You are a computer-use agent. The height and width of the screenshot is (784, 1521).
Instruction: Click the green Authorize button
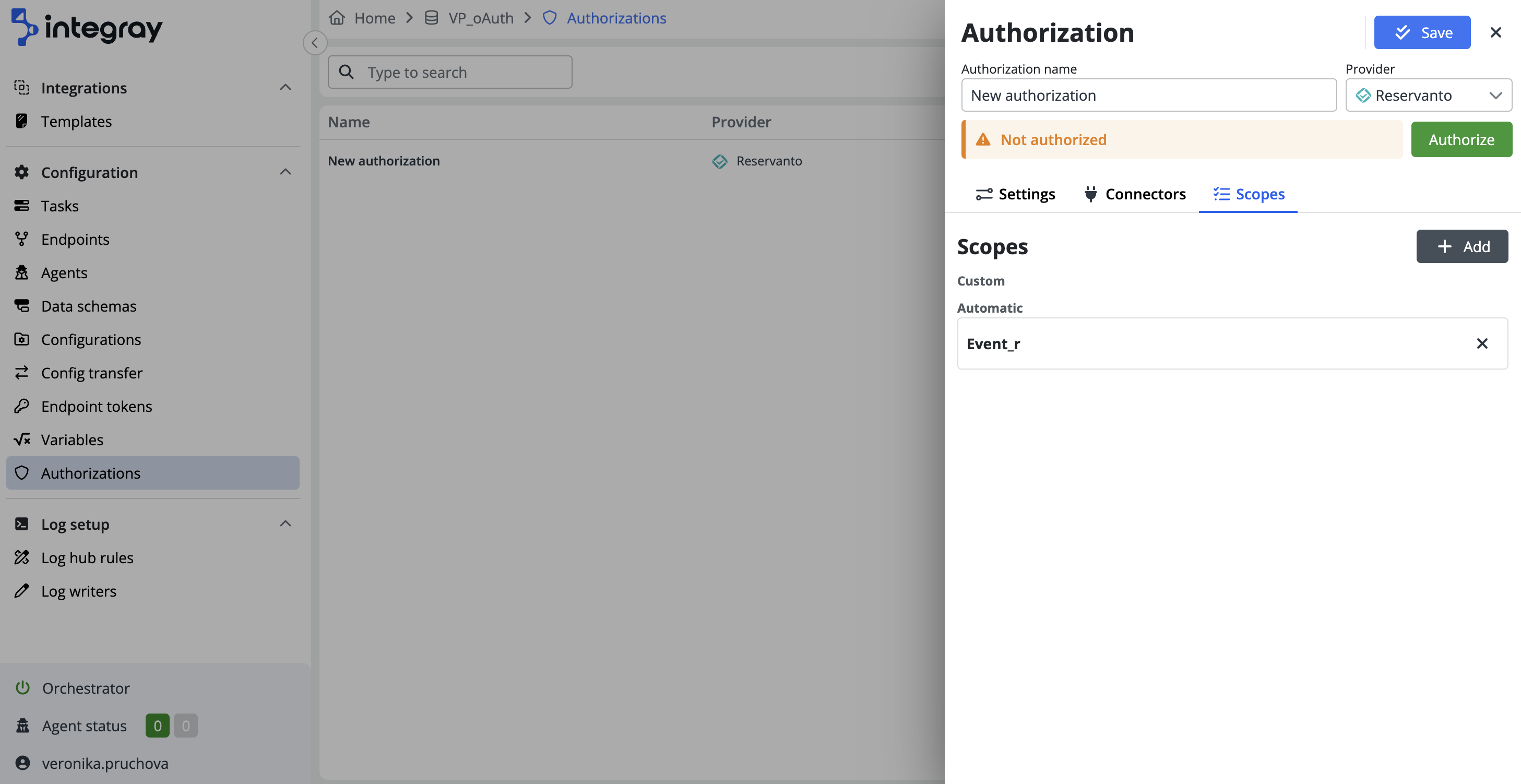point(1461,140)
